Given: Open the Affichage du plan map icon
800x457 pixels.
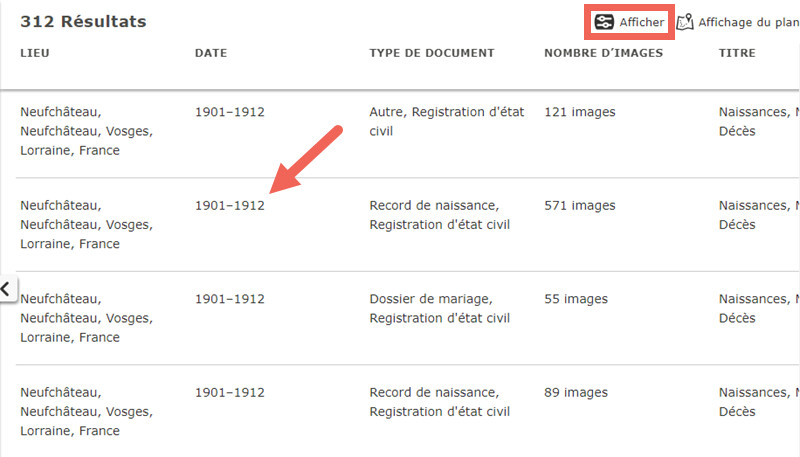Looking at the screenshot, I should tap(685, 22).
